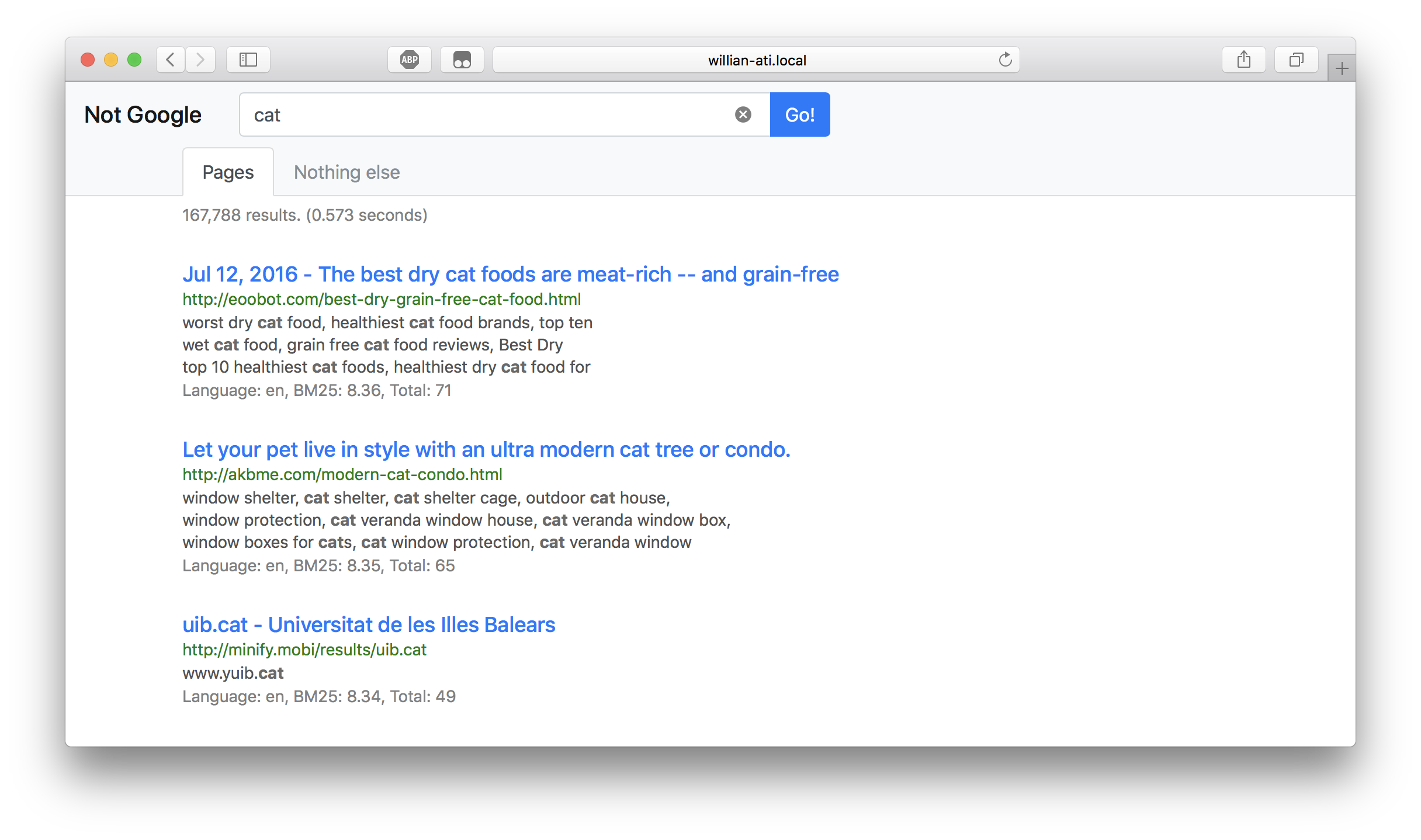
Task: Open the Adblock Plus extension icon
Action: (410, 60)
